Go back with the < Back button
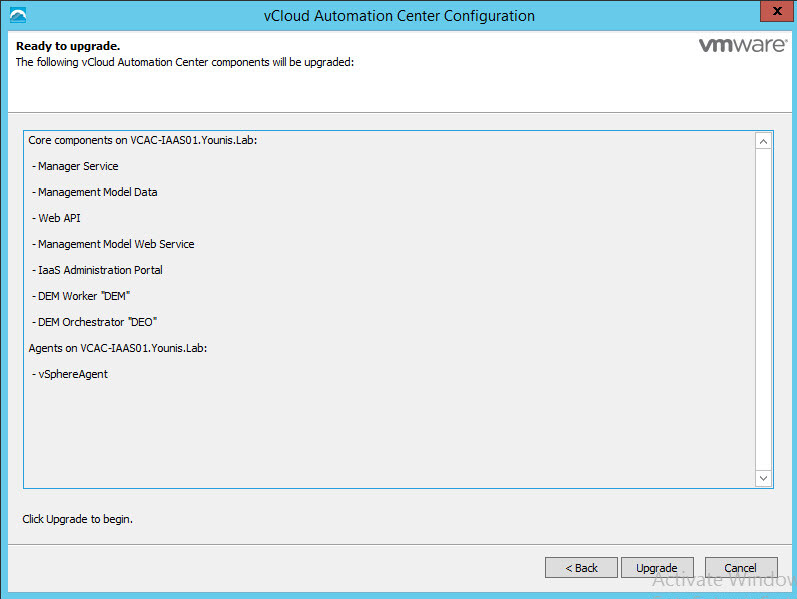Viewport: 797px width, 599px height. click(x=581, y=568)
